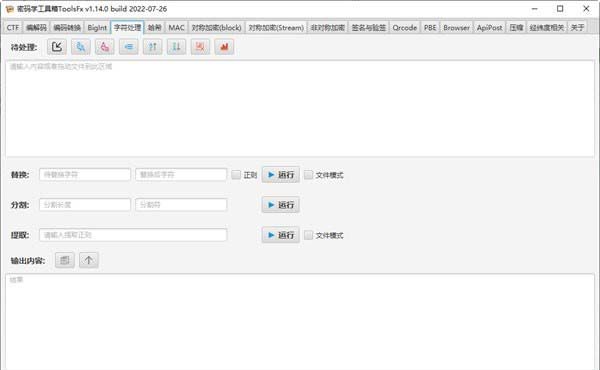Tick 文件模式 checkbox in the 提取 row

pos(308,235)
